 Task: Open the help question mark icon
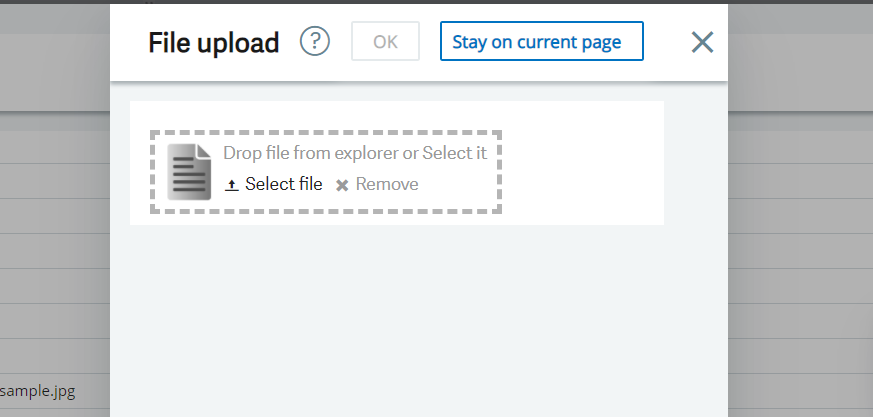click(315, 42)
